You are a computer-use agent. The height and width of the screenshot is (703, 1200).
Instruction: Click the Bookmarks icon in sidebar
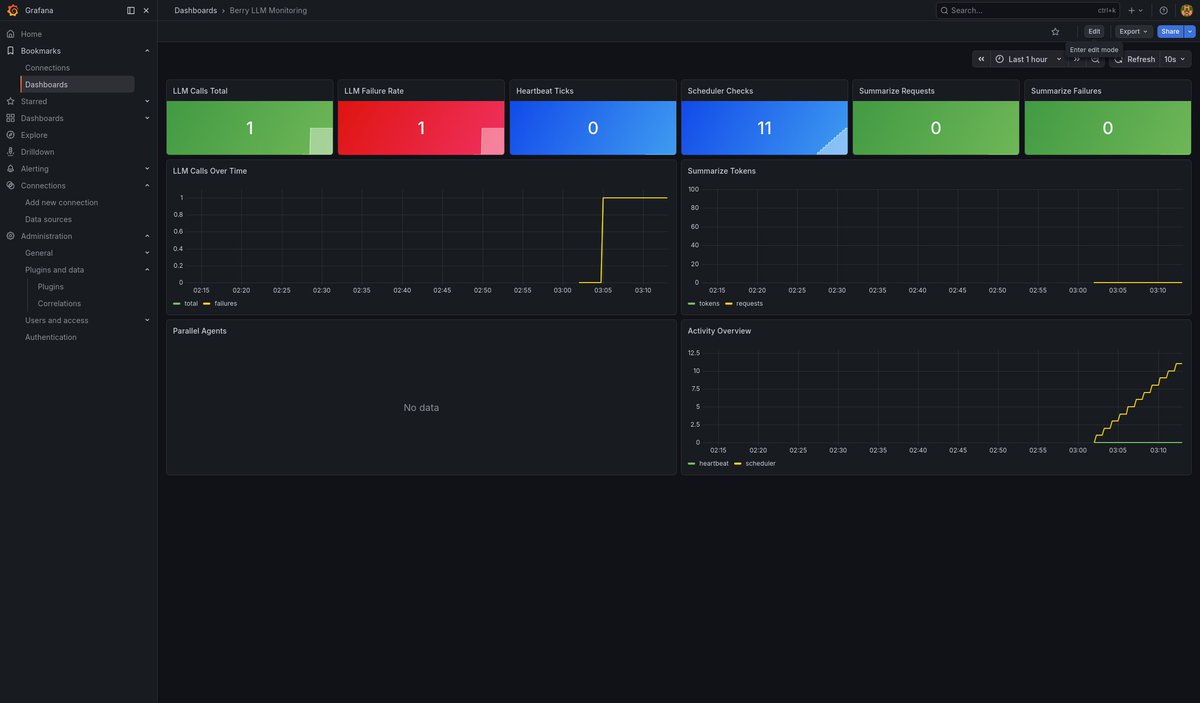pos(11,51)
